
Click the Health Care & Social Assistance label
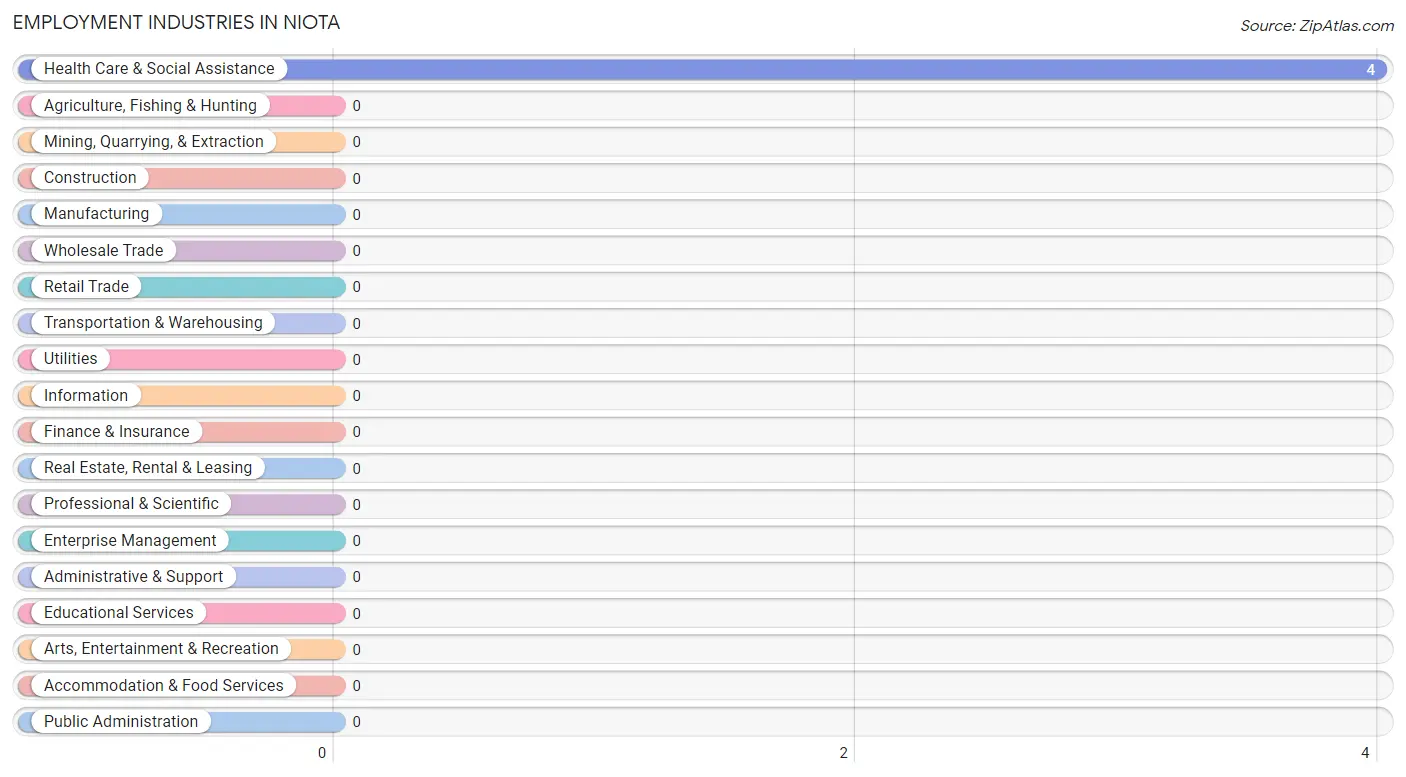(x=159, y=69)
